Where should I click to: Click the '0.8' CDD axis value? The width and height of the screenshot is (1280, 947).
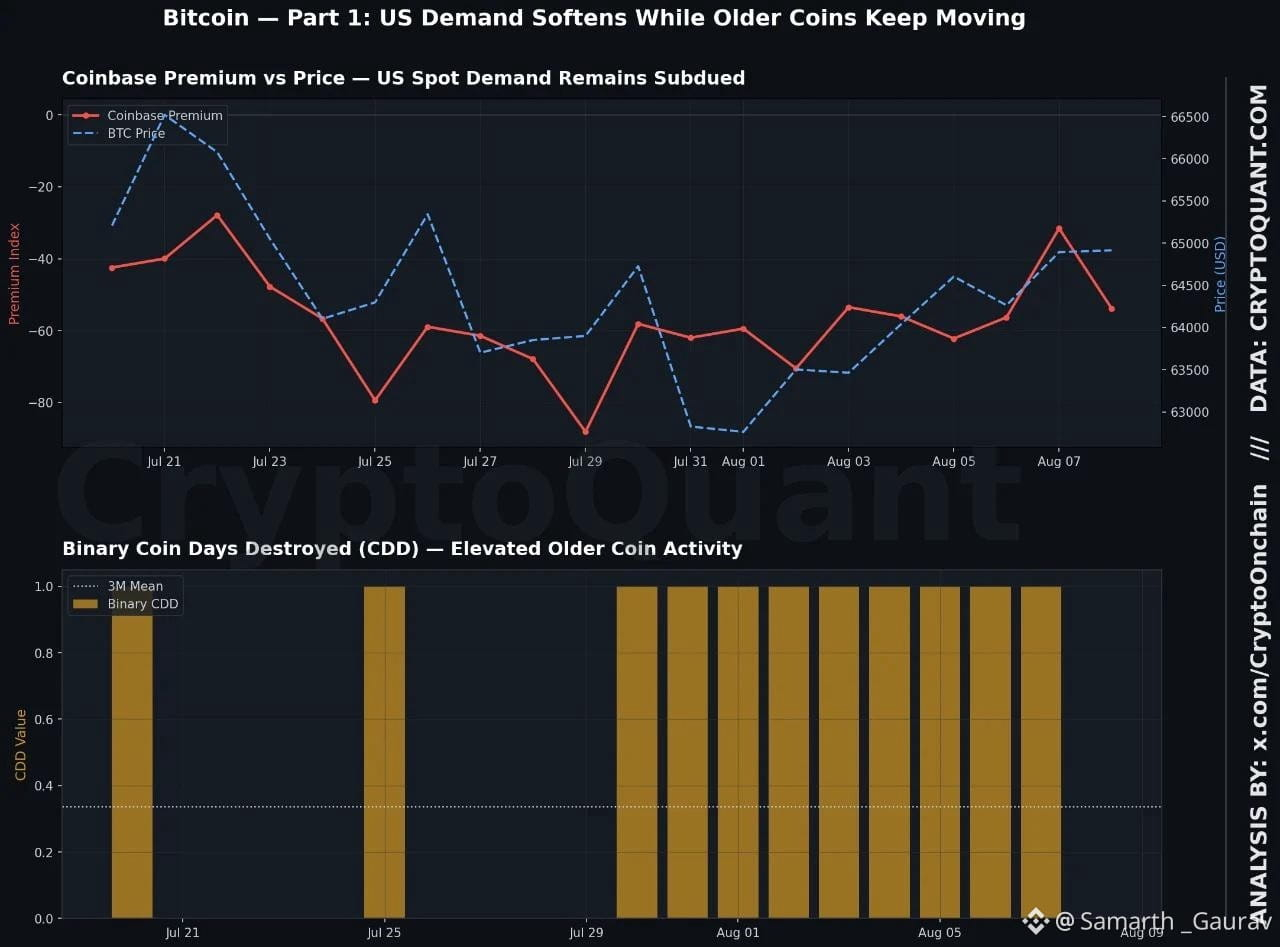[45, 653]
